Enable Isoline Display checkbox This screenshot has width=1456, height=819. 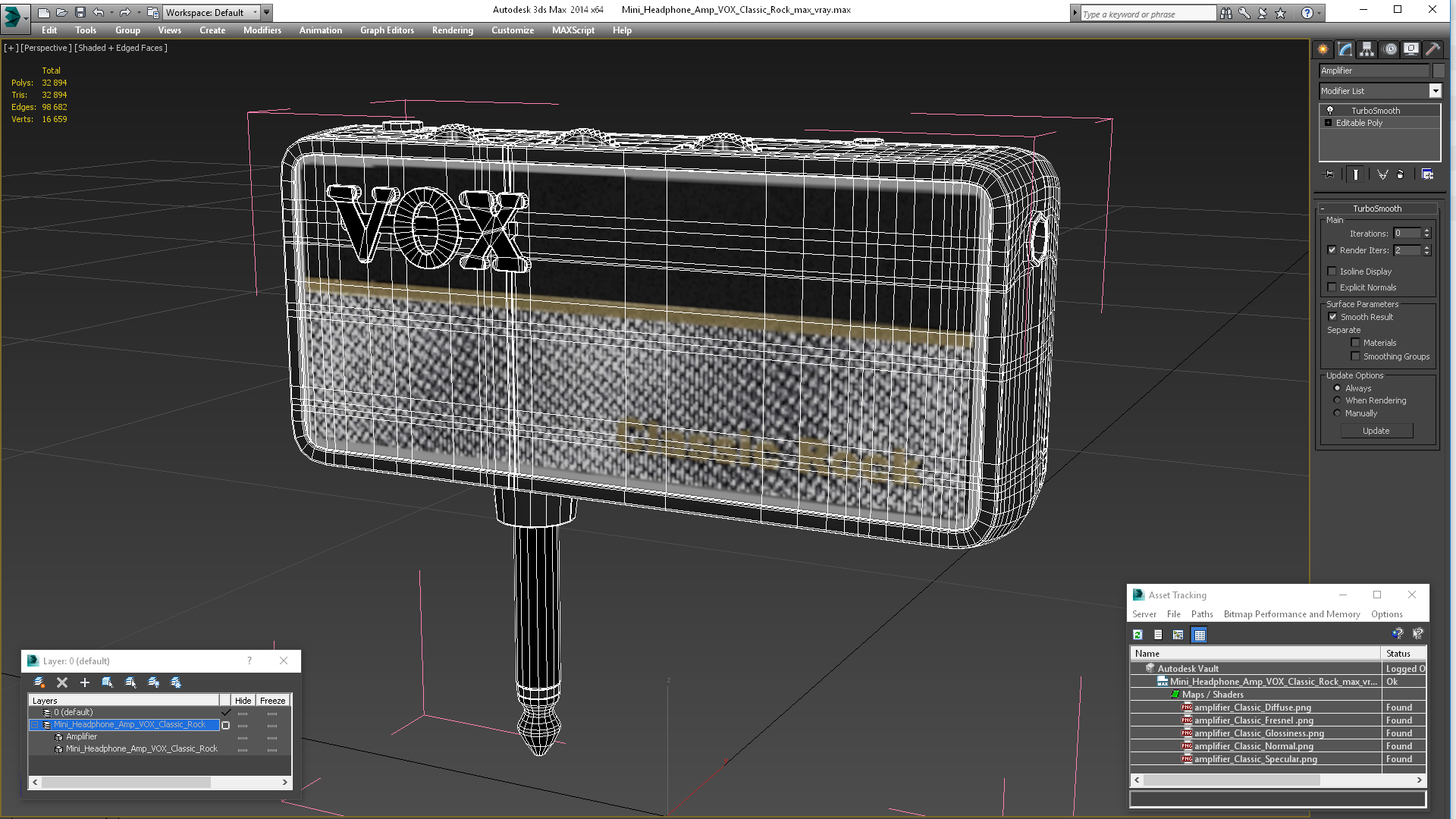(1332, 271)
